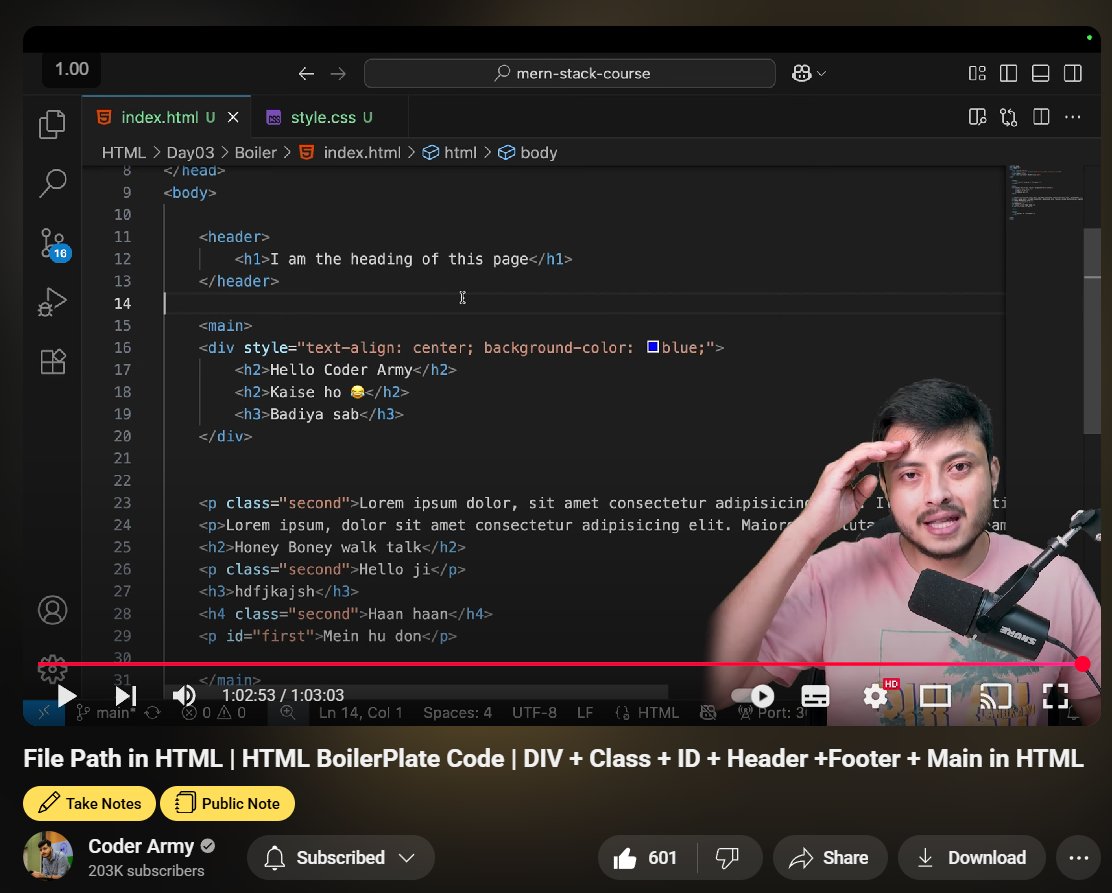Switch to theater mode
This screenshot has height=893, width=1112.
935,696
